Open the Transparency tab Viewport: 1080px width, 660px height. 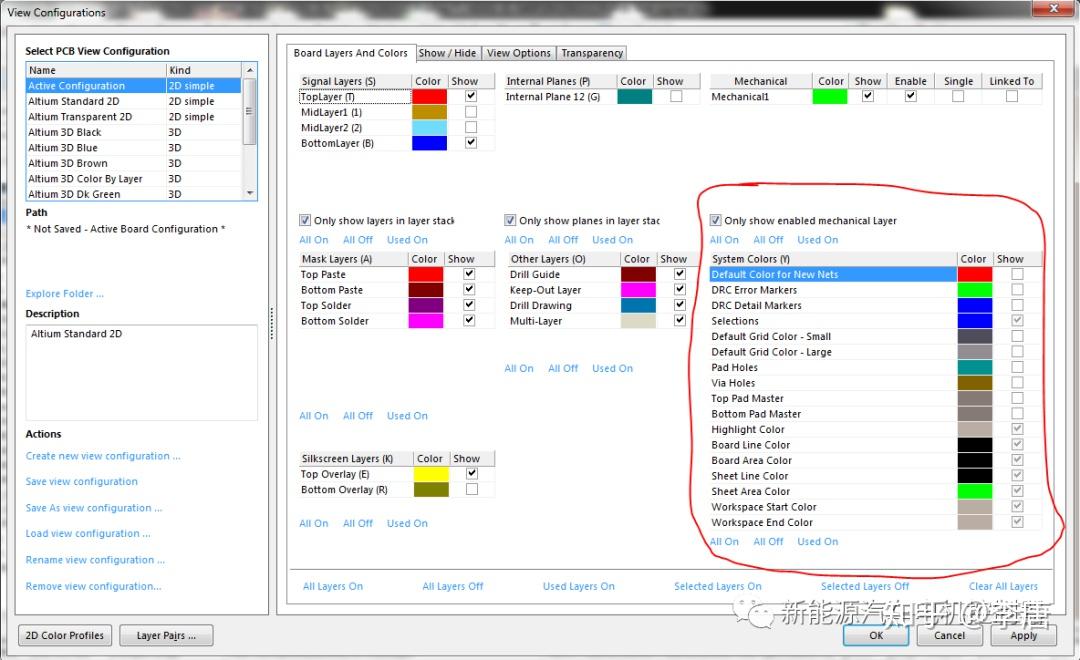(592, 53)
